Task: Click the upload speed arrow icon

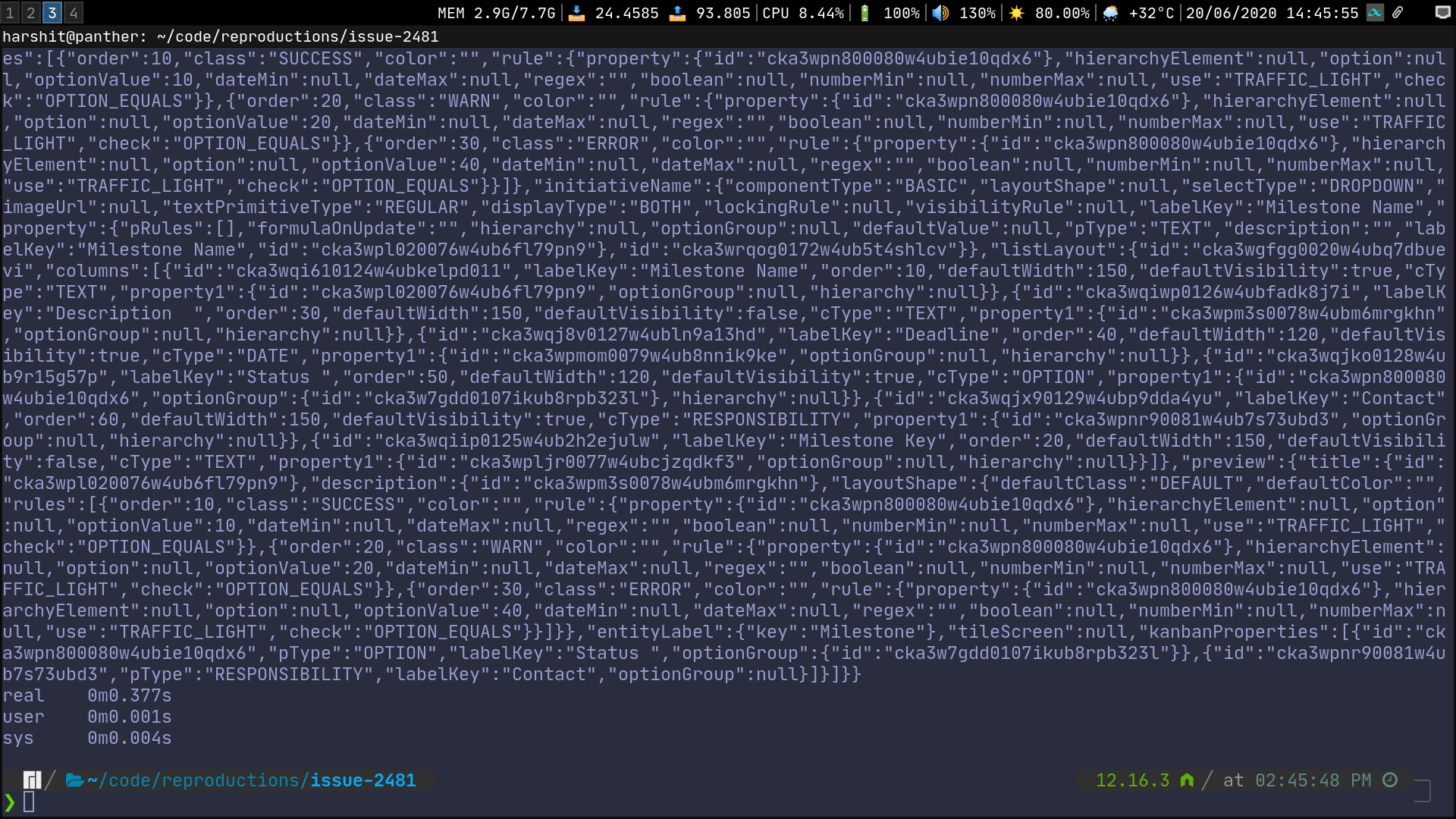Action: pyautogui.click(x=677, y=13)
